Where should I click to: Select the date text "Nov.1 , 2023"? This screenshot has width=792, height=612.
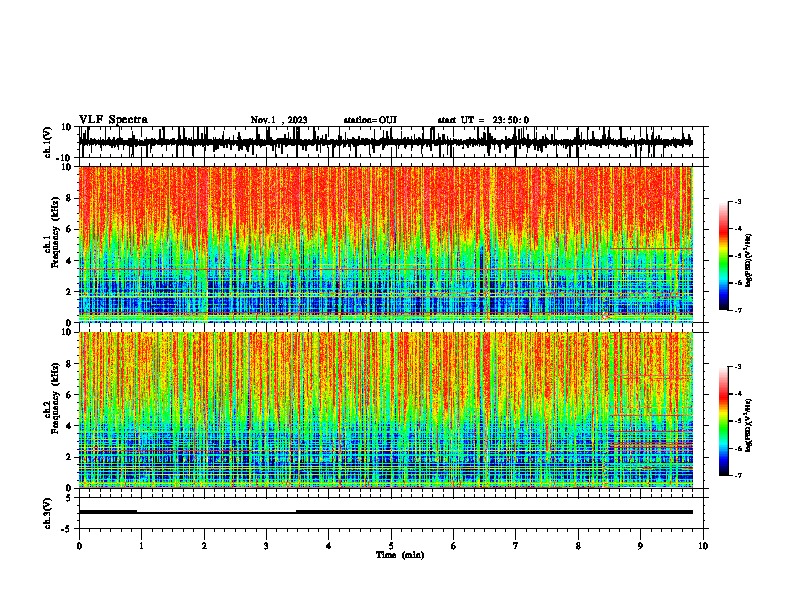click(x=279, y=120)
